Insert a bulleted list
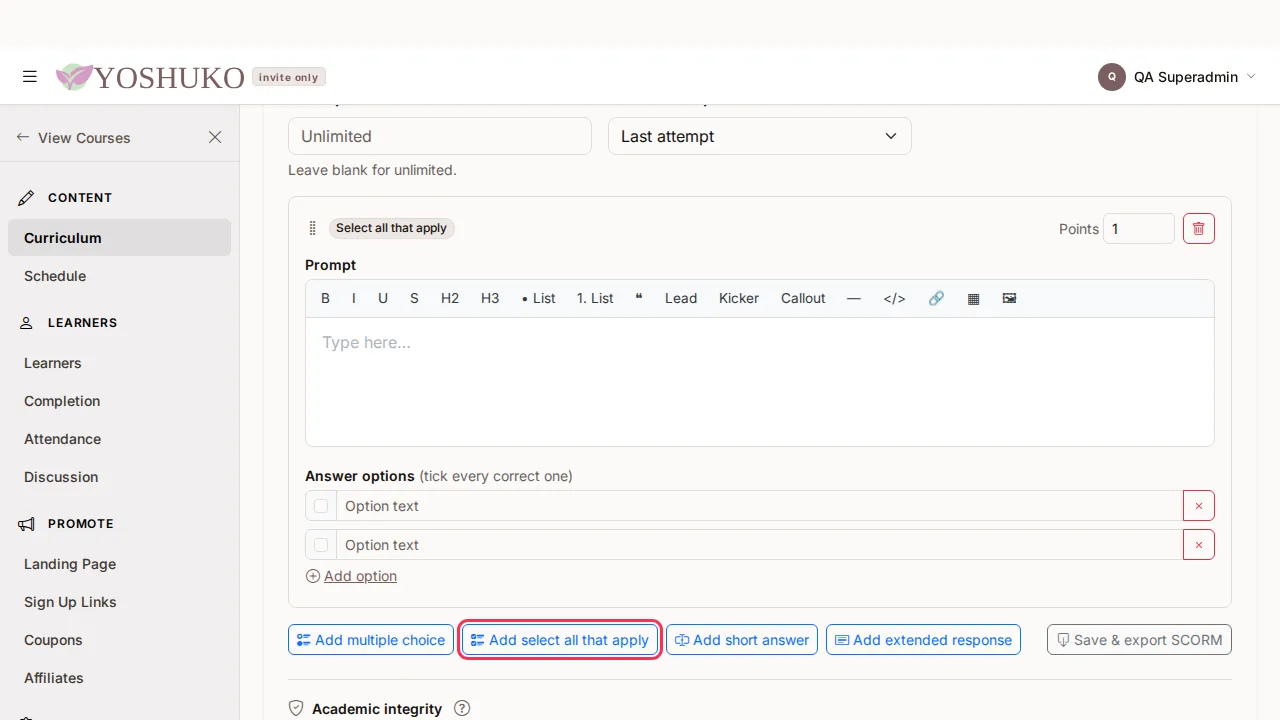The image size is (1280, 720). (539, 298)
